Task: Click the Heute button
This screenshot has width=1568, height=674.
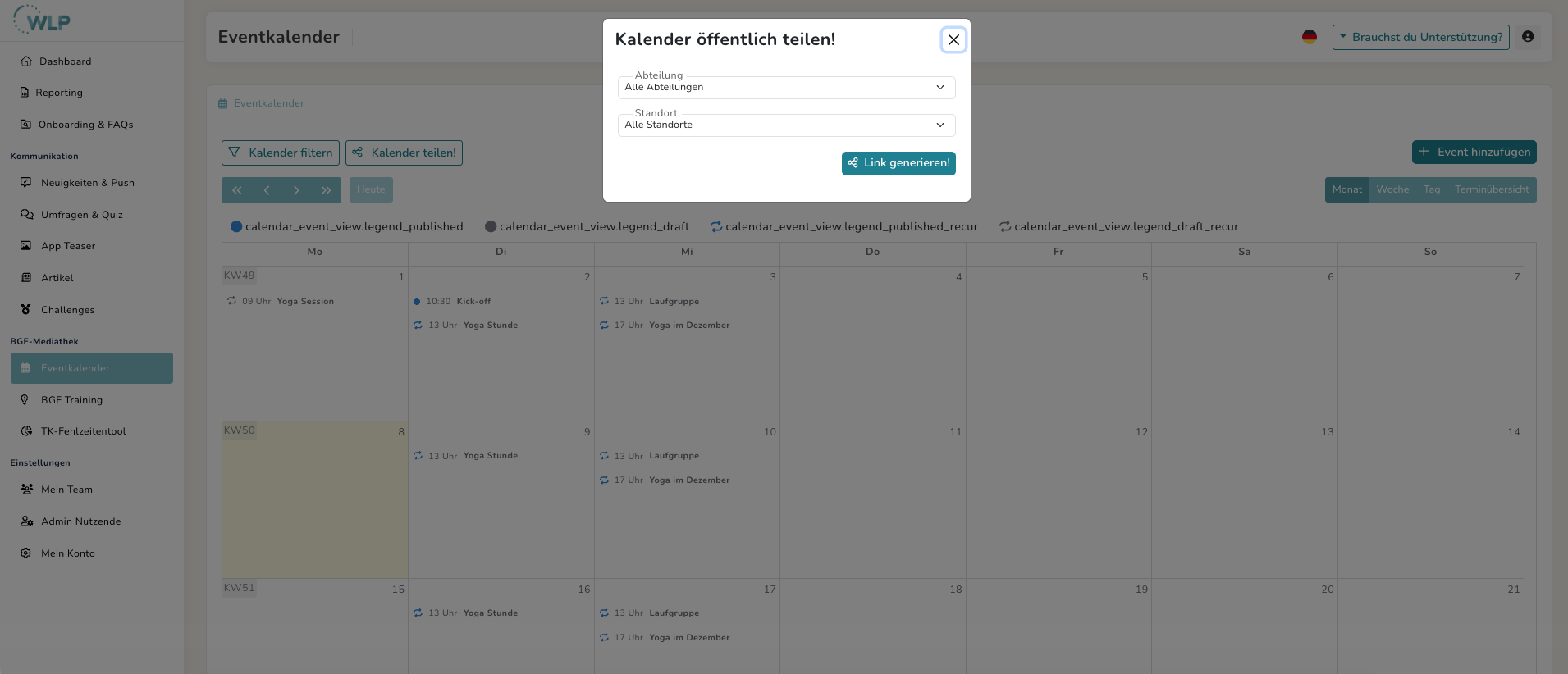Action: tap(371, 190)
